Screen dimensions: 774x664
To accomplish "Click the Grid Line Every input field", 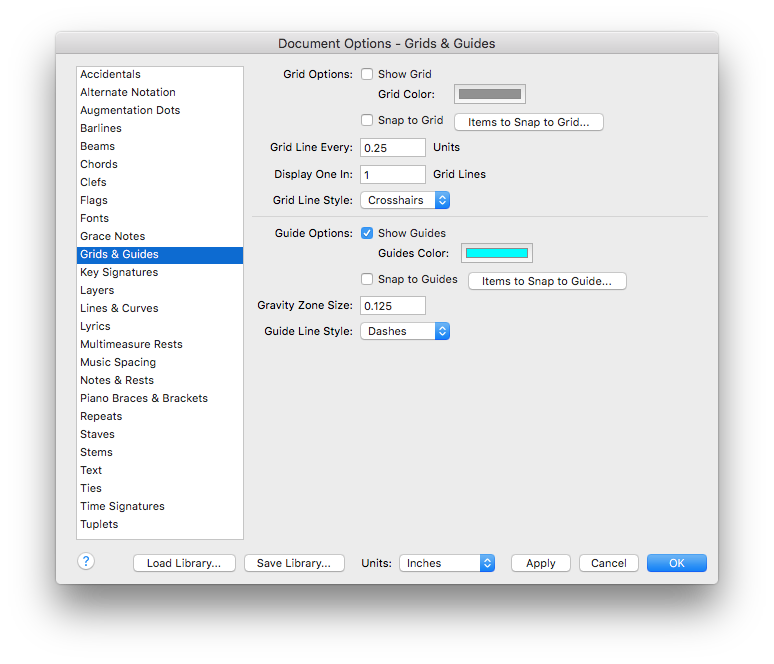I will pyautogui.click(x=392, y=148).
